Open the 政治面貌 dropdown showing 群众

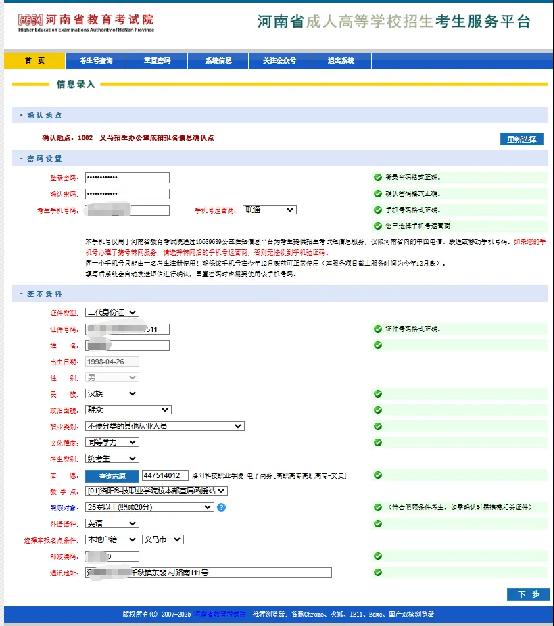[x=129, y=410]
